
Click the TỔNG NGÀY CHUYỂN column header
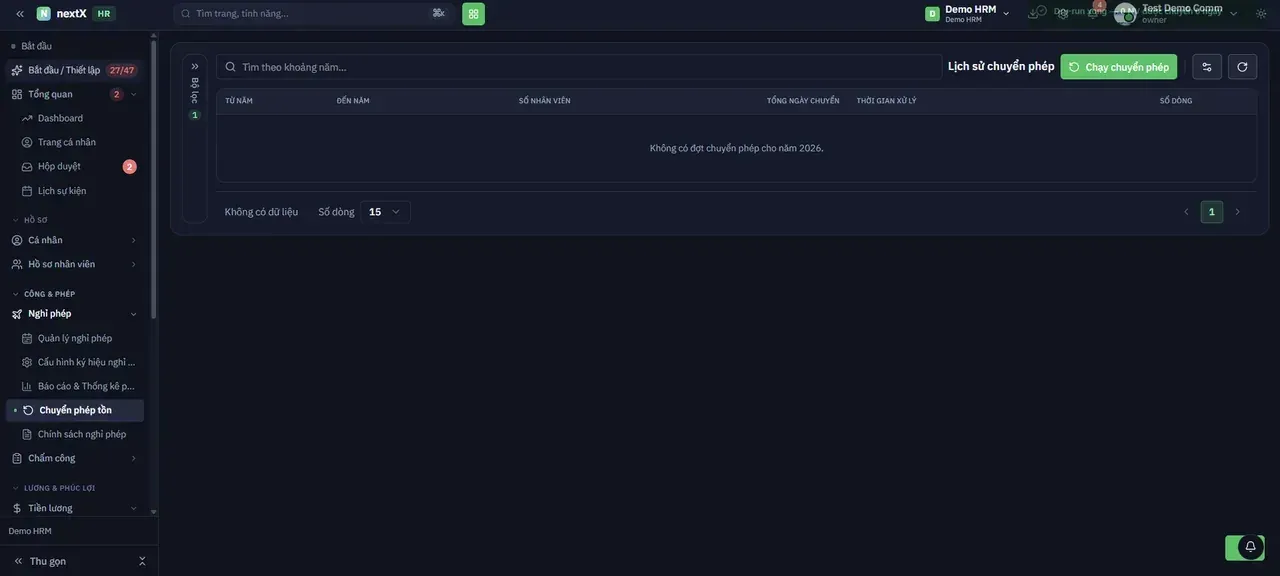pos(803,101)
